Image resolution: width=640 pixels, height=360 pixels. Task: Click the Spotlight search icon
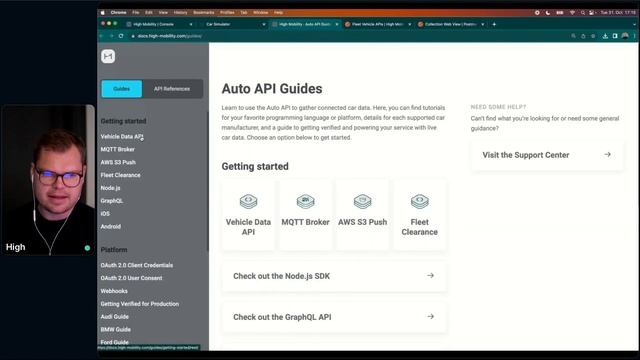583,13
